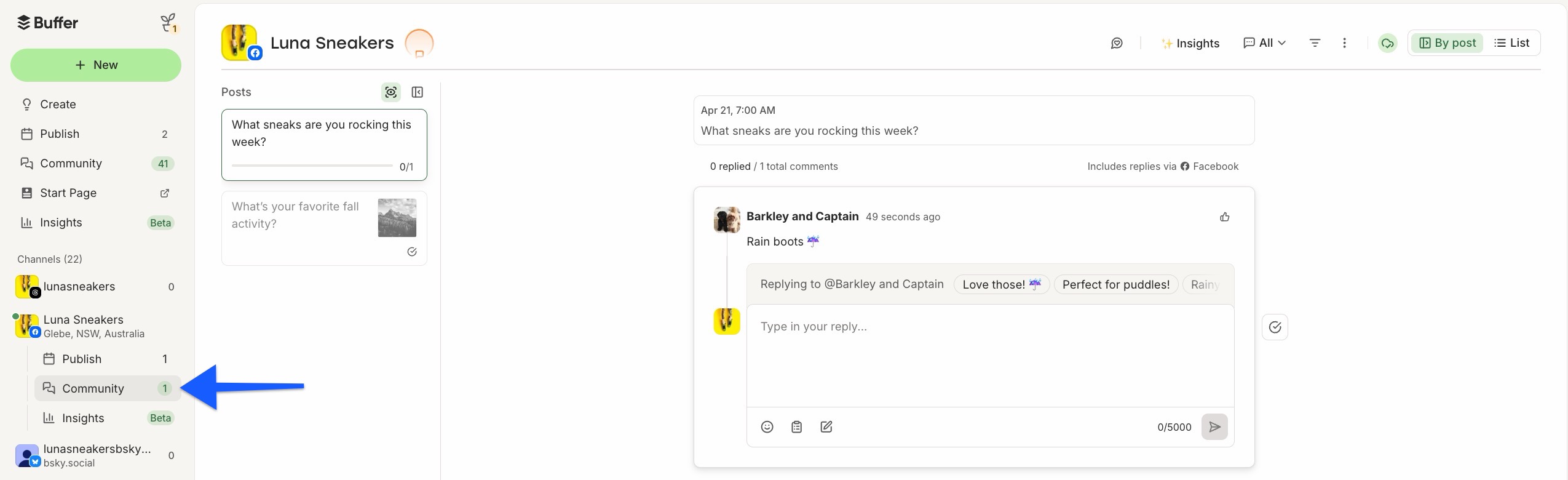Screen dimensions: 1568x480
Task: Select the post 'What's your favorite fall activity?'
Action: [x=324, y=228]
